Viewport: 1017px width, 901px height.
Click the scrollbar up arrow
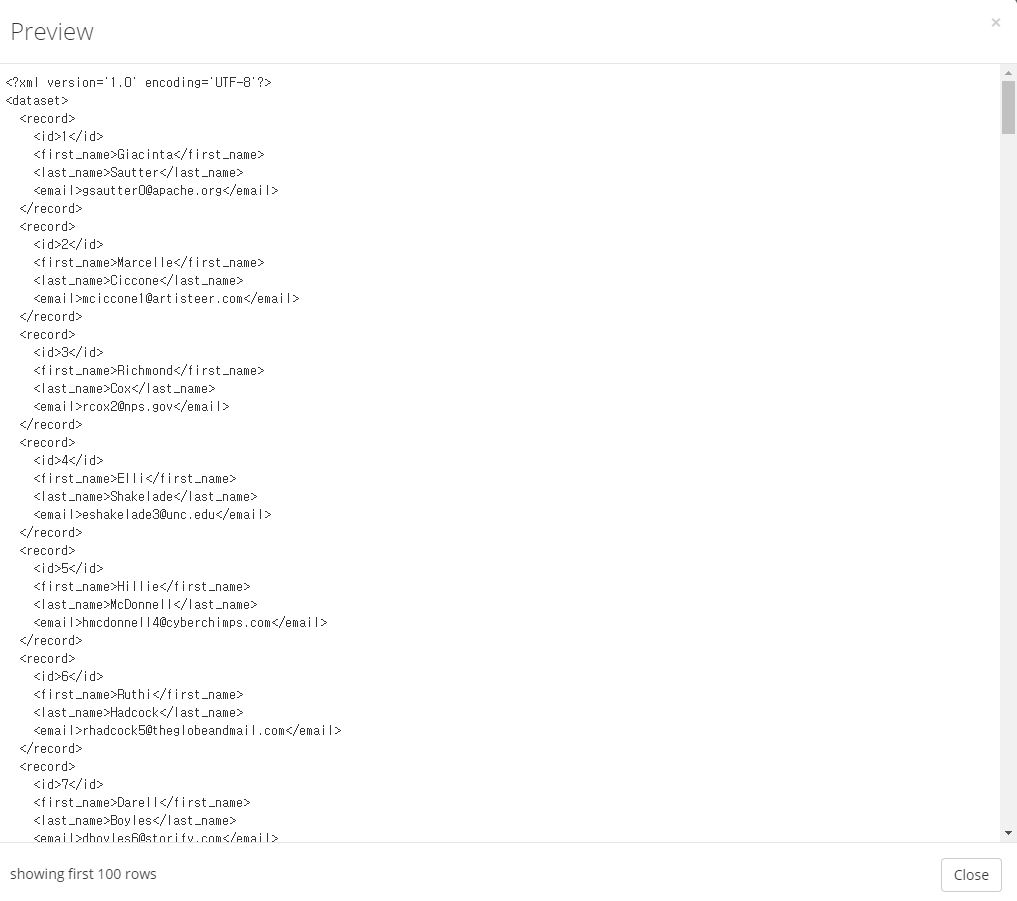[x=1008, y=73]
